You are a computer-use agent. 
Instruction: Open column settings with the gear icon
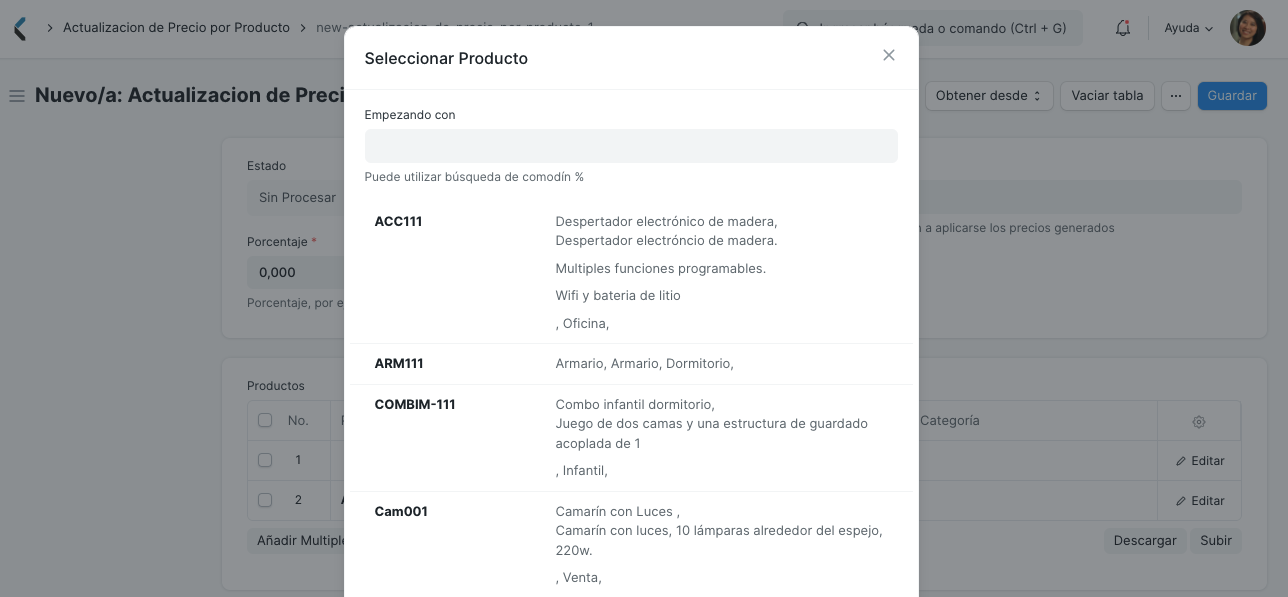1198,421
